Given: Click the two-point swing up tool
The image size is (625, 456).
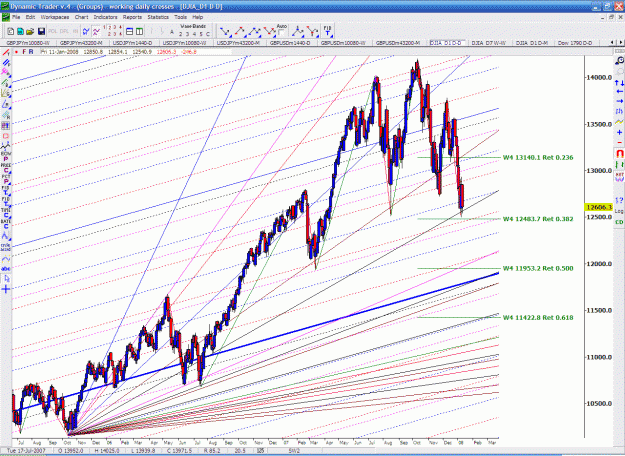Looking at the screenshot, I should tap(240, 31).
